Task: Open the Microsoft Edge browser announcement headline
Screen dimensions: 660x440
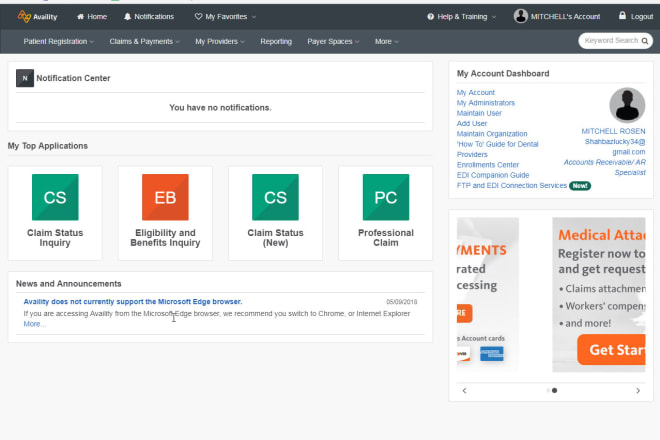Action: (x=133, y=301)
